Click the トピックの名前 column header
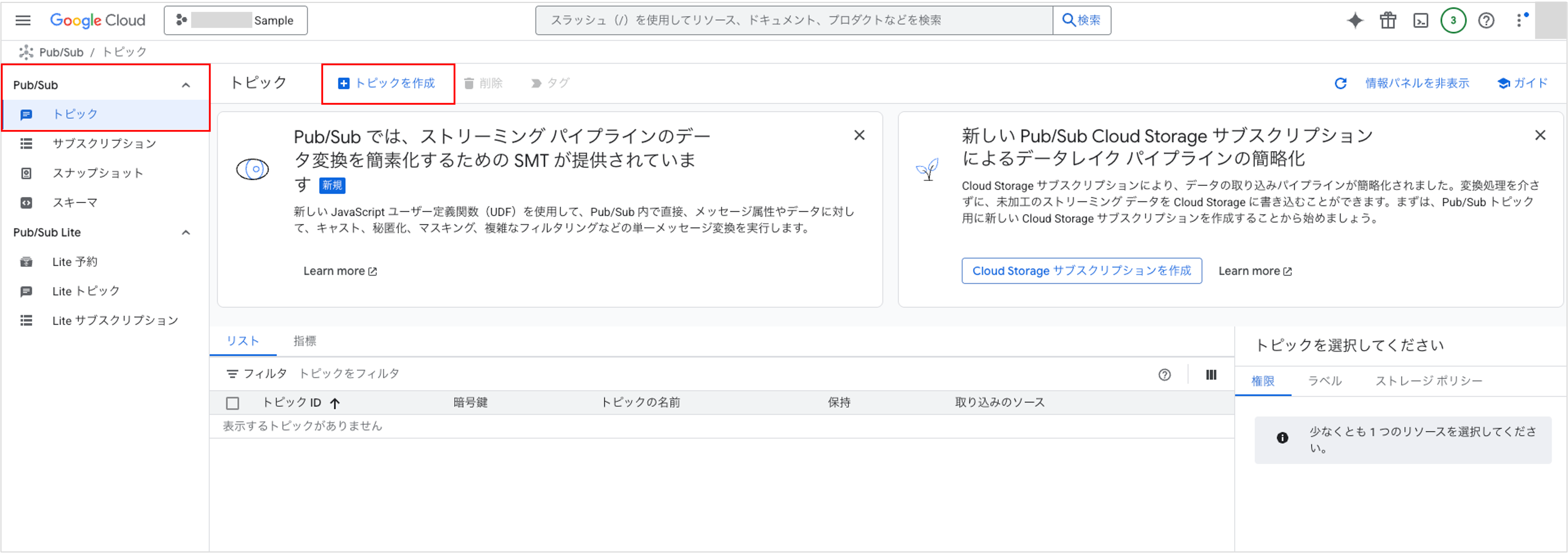Viewport: 1568px width, 554px height. 641,403
